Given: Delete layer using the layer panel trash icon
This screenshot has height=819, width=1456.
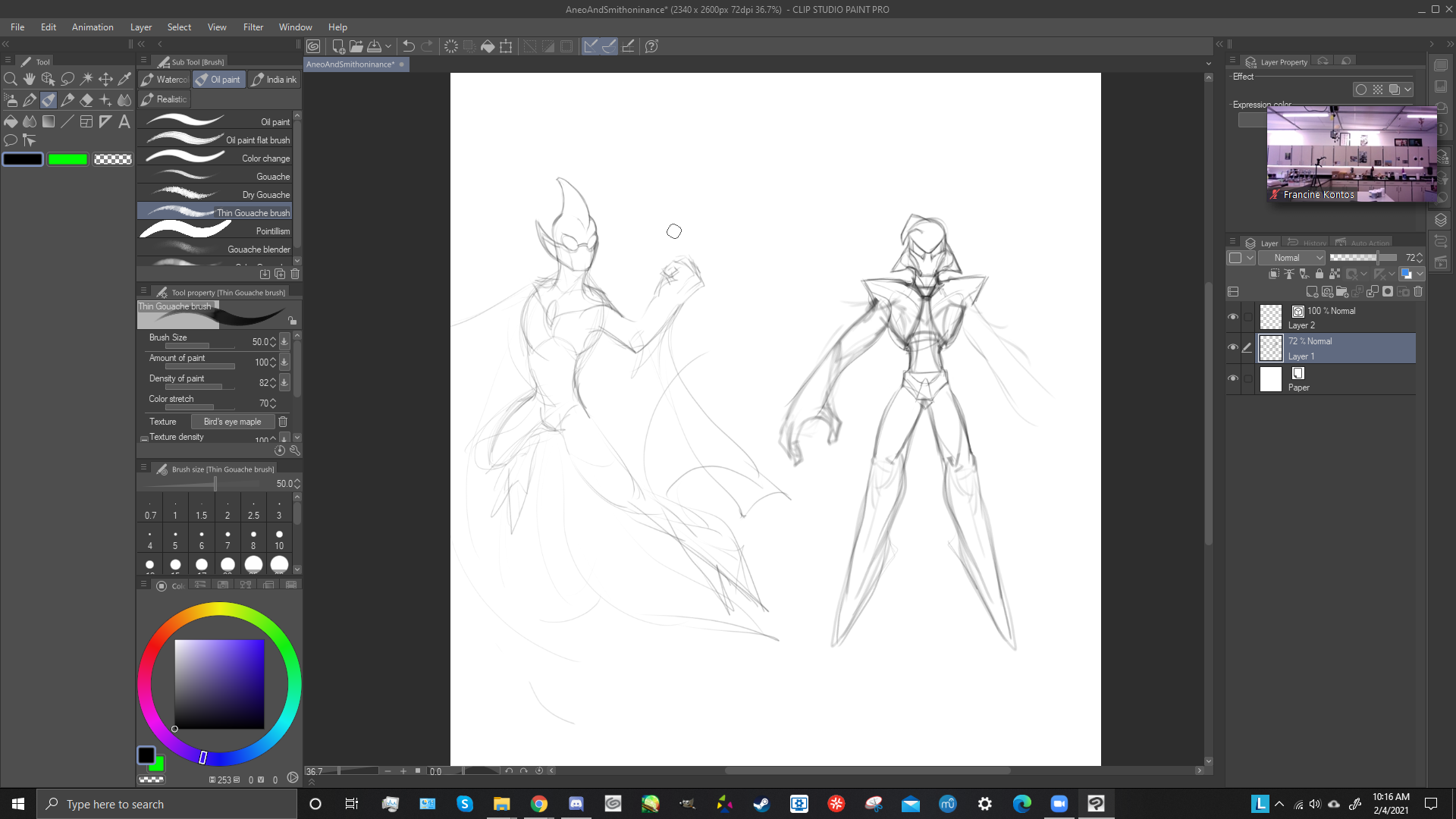Looking at the screenshot, I should [1418, 292].
